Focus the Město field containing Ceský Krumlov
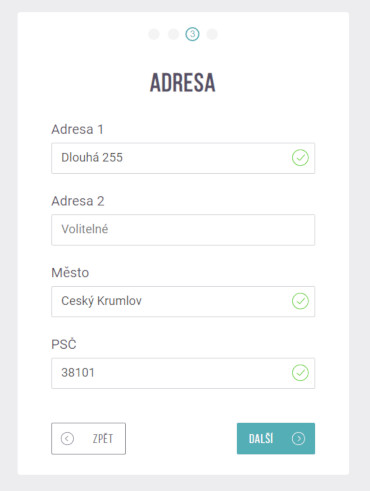This screenshot has width=370, height=491. [x=183, y=301]
